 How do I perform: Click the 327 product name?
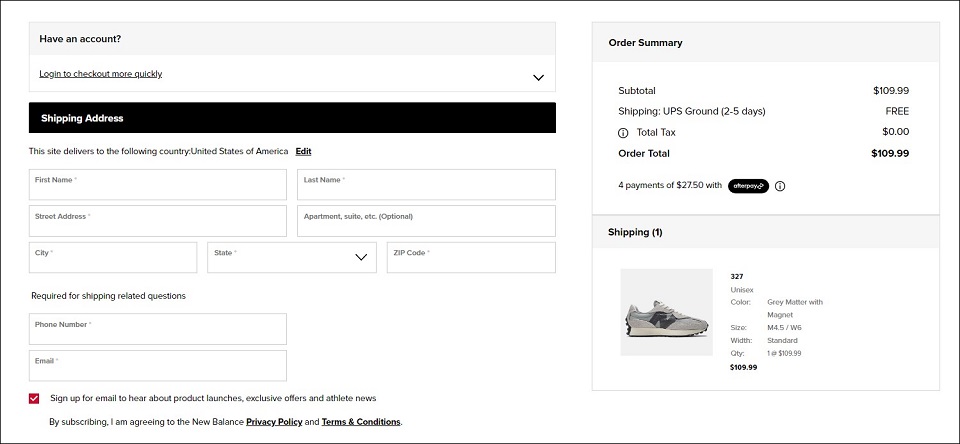click(x=737, y=277)
